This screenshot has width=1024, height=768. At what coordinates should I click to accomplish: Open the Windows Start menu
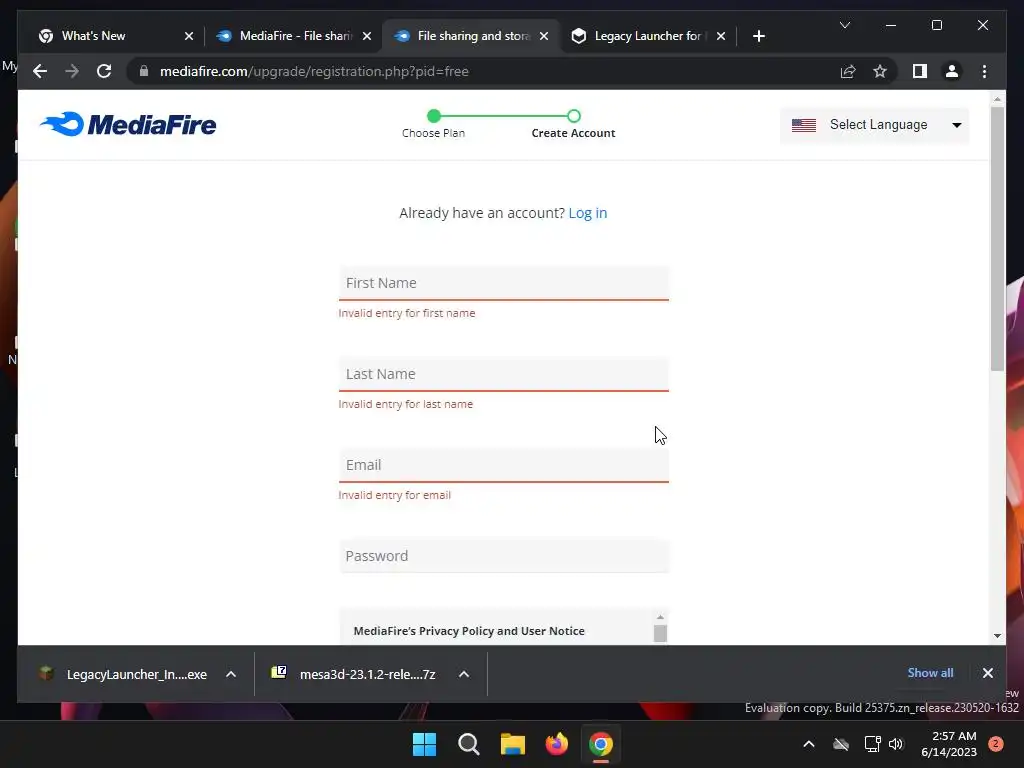coord(424,744)
